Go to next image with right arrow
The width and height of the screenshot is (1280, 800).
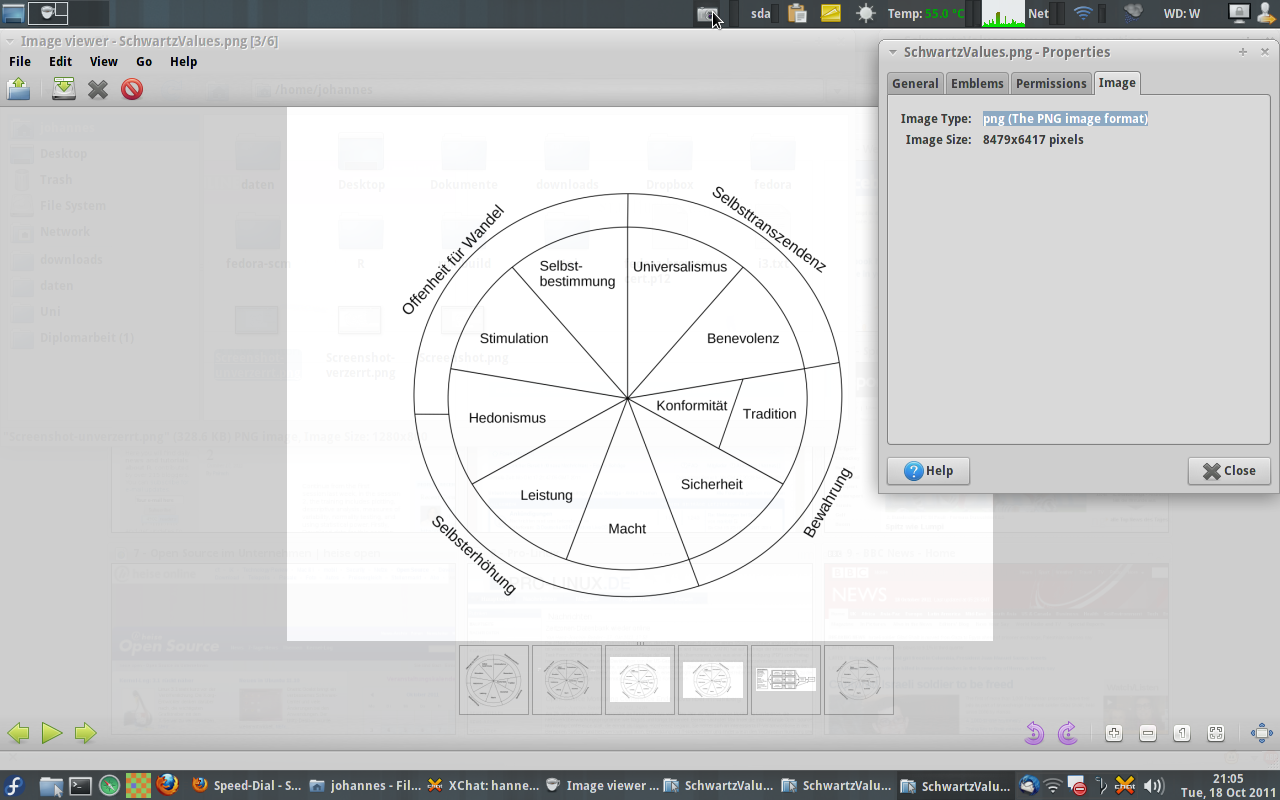pyautogui.click(x=85, y=733)
